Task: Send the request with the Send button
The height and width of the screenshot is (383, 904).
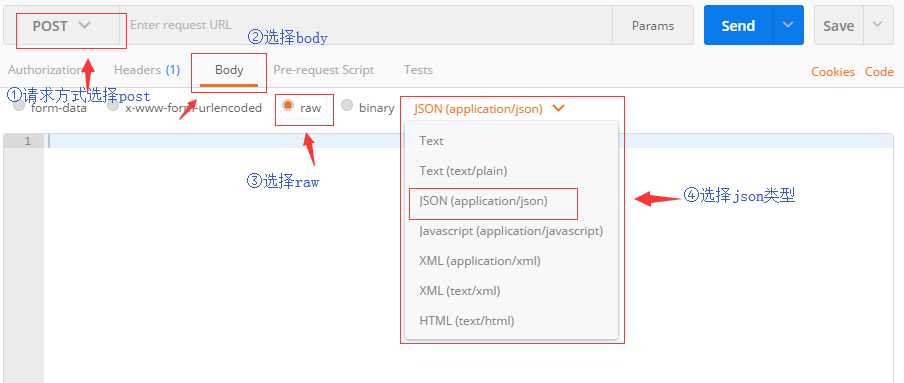Action: coord(738,26)
